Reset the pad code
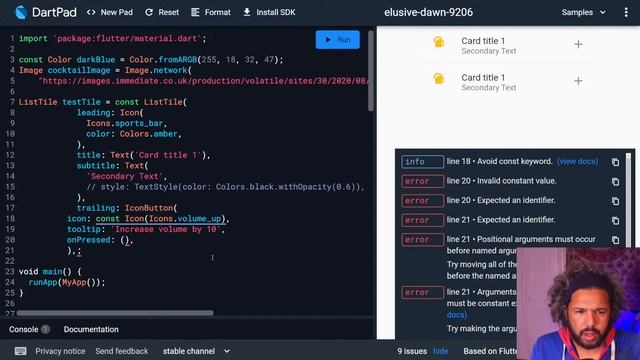Viewport: 640px width, 360px height. (x=162, y=12)
